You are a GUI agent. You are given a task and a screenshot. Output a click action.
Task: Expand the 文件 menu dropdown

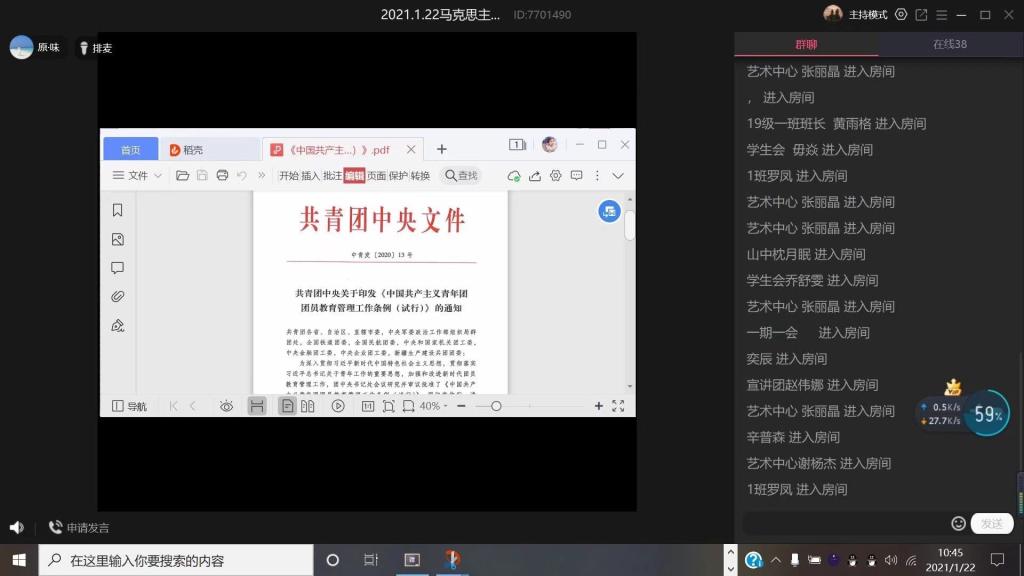coord(138,176)
